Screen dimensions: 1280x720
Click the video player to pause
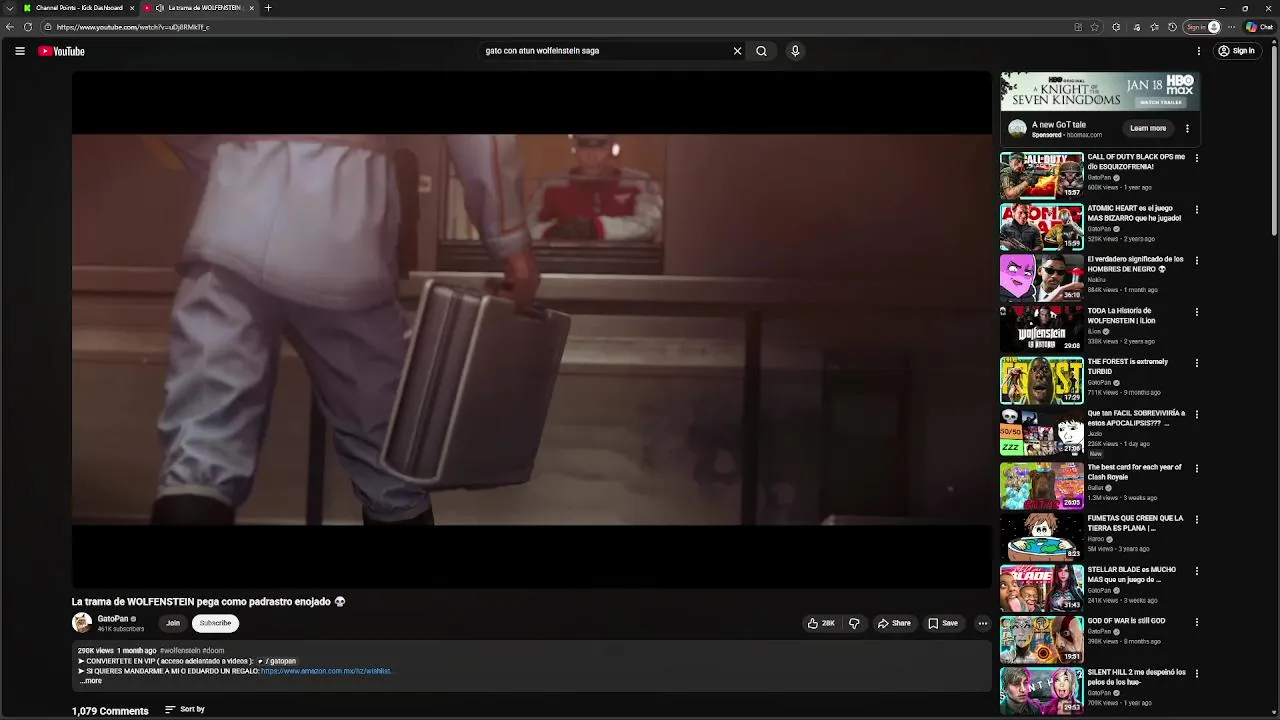click(x=531, y=329)
